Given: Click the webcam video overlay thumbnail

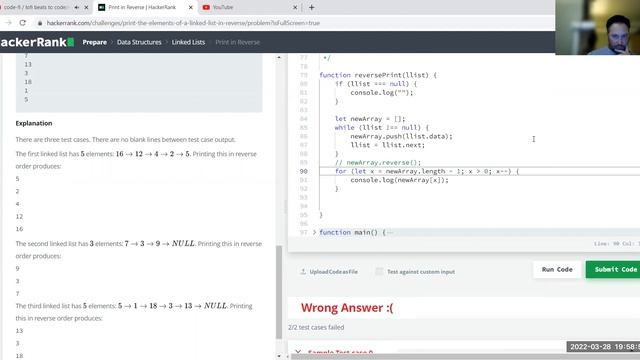Looking at the screenshot, I should pos(598,27).
